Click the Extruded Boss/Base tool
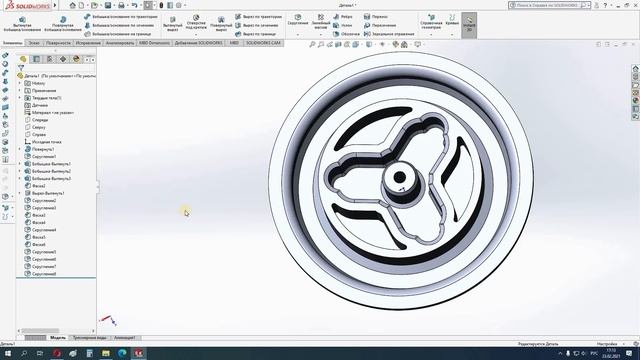The width and height of the screenshot is (640, 360). pos(22,24)
